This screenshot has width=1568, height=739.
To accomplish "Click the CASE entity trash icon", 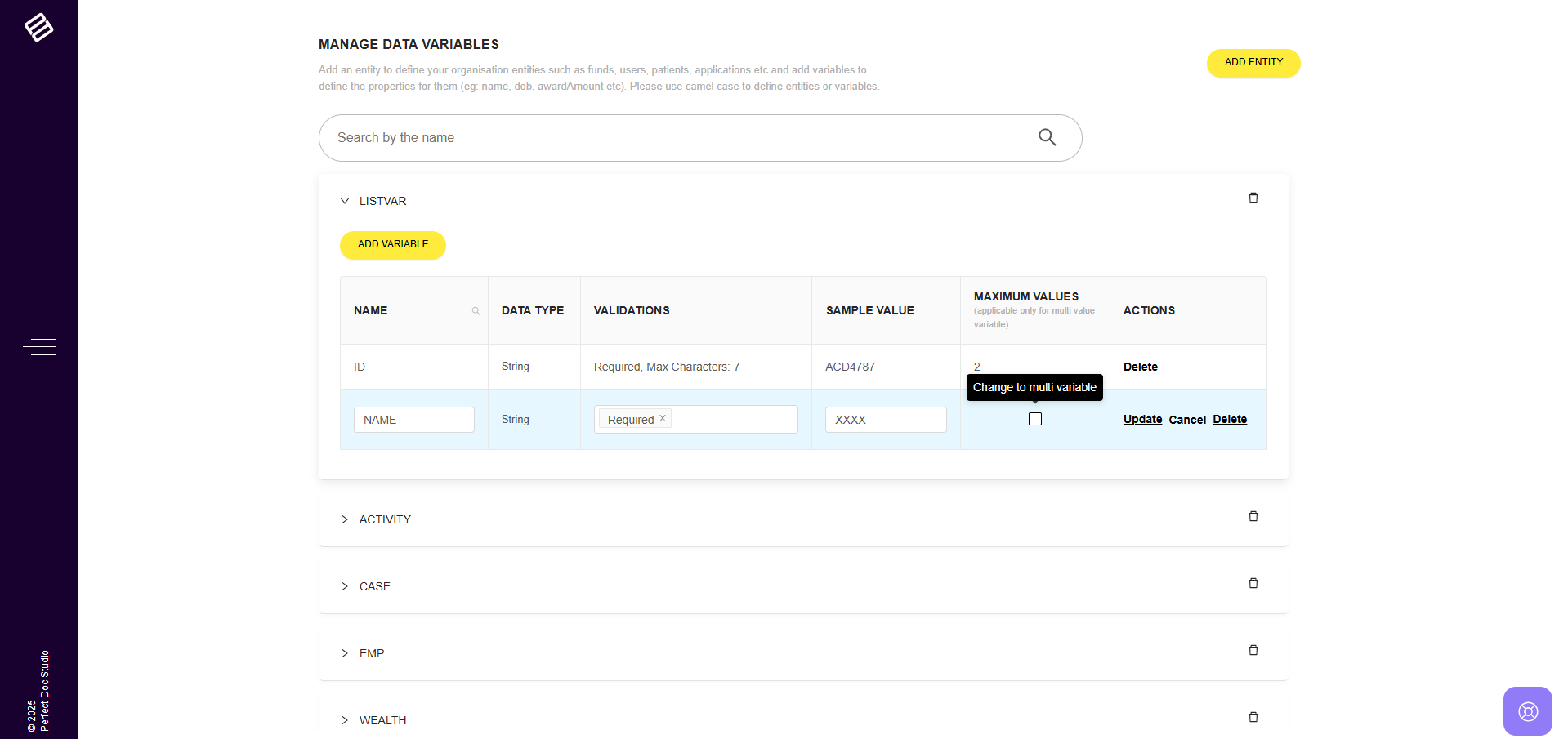I will click(1253, 583).
